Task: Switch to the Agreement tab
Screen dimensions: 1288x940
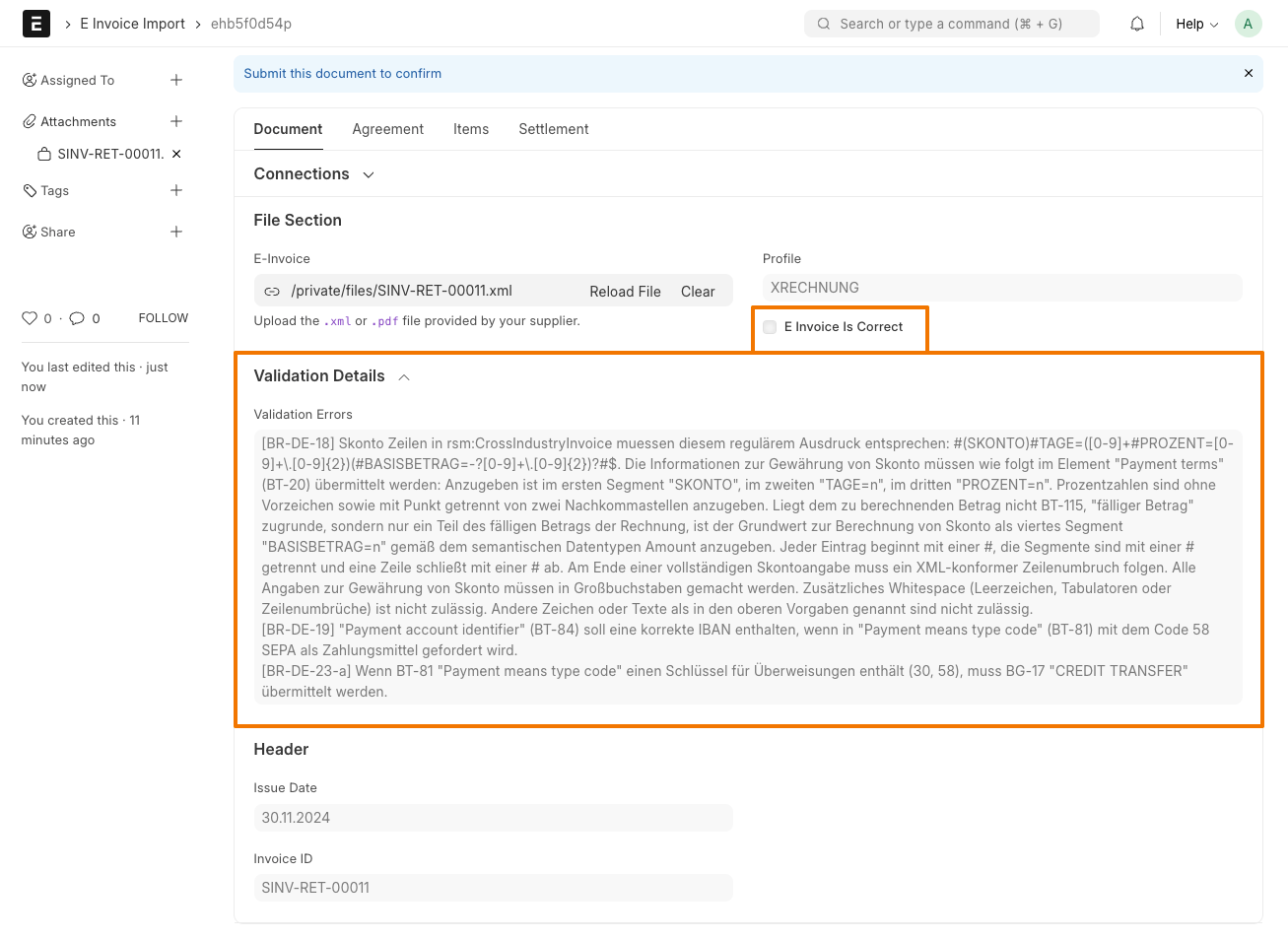Action: (388, 129)
